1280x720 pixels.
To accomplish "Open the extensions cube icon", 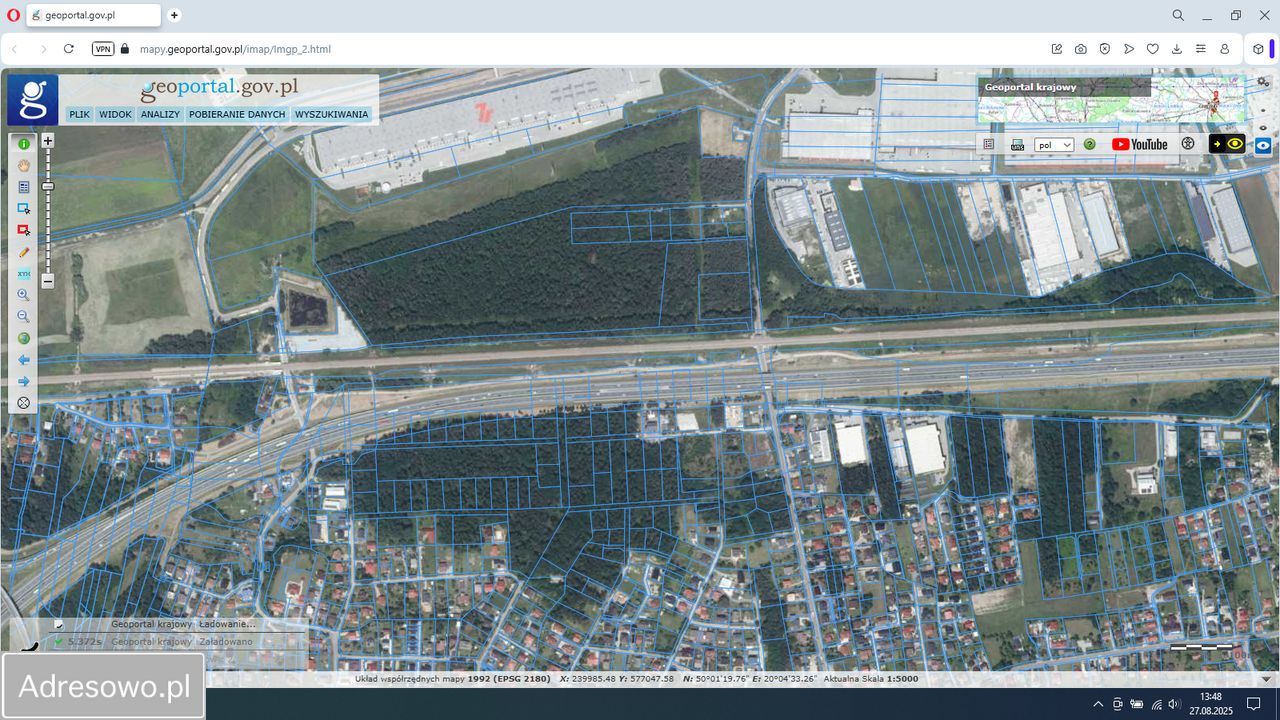I will click(1258, 49).
